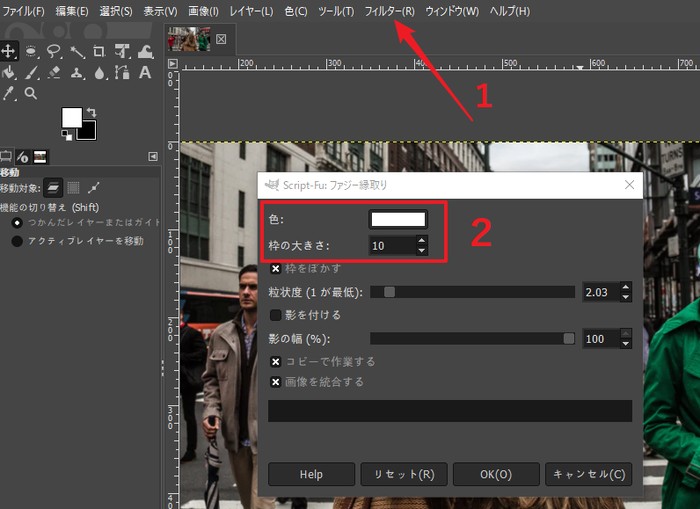Switch to the Tool Options tab
This screenshot has width=700, height=509.
6,157
